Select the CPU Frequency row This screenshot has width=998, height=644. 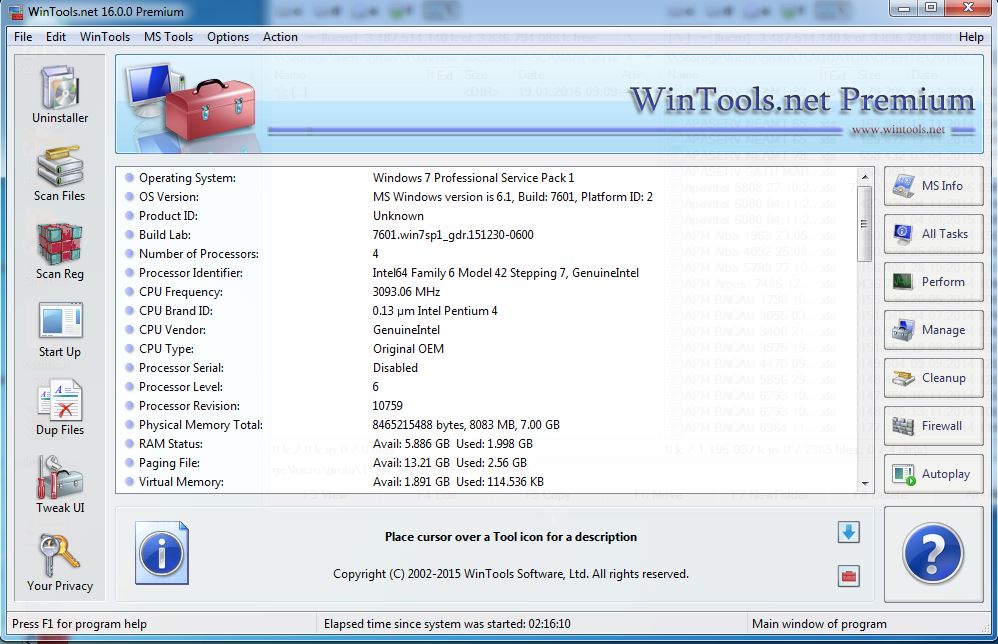pyautogui.click(x=487, y=292)
